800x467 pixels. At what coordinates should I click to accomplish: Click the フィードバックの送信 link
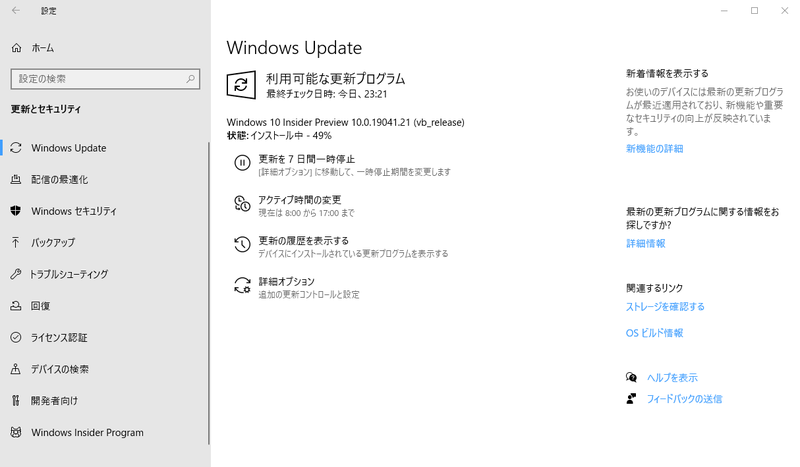(685, 399)
